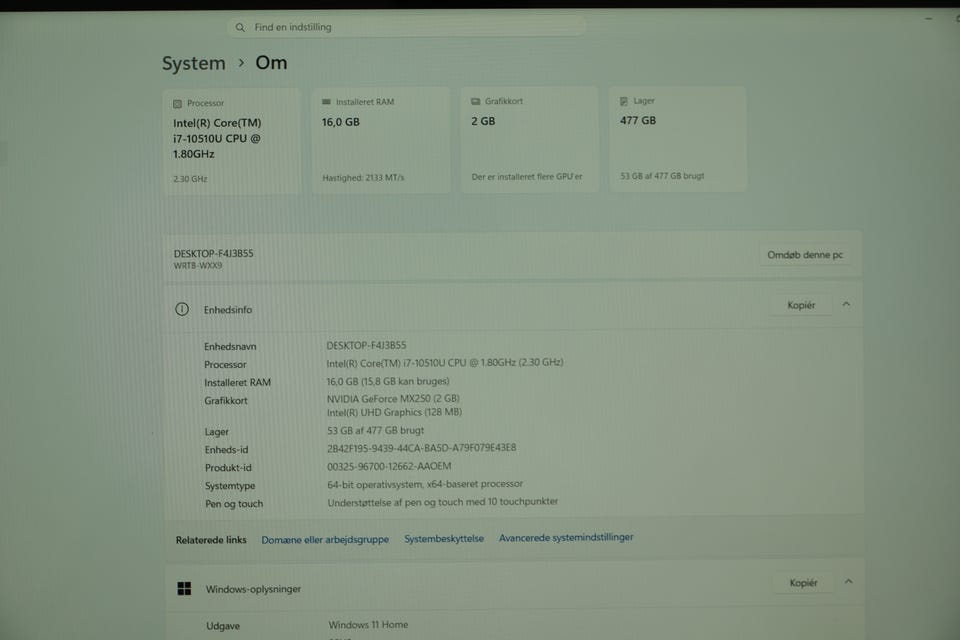Click the breadcrumb chevron separator after System
The width and height of the screenshot is (960, 640).
[241, 62]
